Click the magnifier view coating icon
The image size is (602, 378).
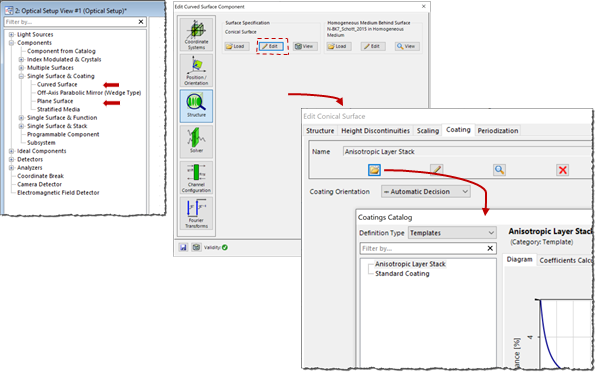click(499, 170)
